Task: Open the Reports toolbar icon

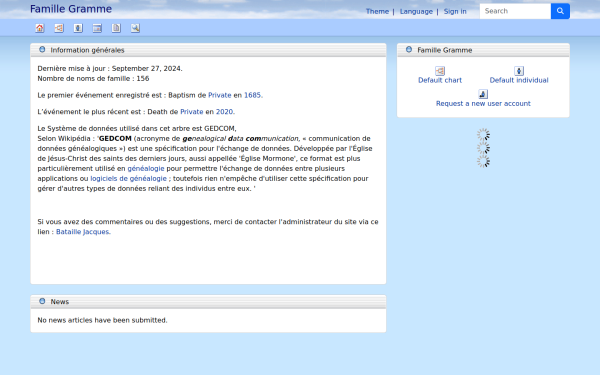Action: coord(116,28)
